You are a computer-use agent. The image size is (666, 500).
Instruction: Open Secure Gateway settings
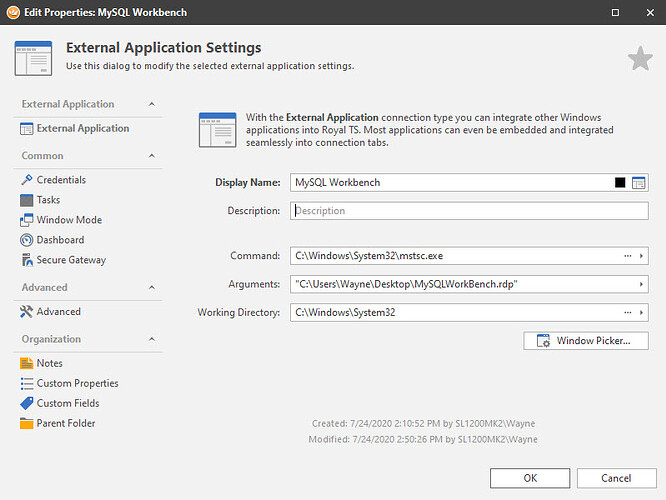tap(71, 260)
